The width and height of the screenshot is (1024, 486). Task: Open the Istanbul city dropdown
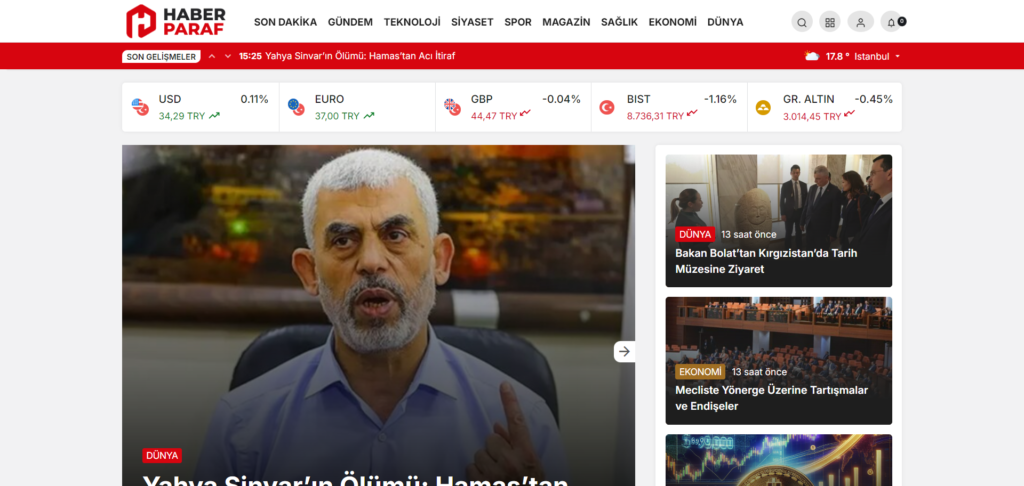[877, 56]
